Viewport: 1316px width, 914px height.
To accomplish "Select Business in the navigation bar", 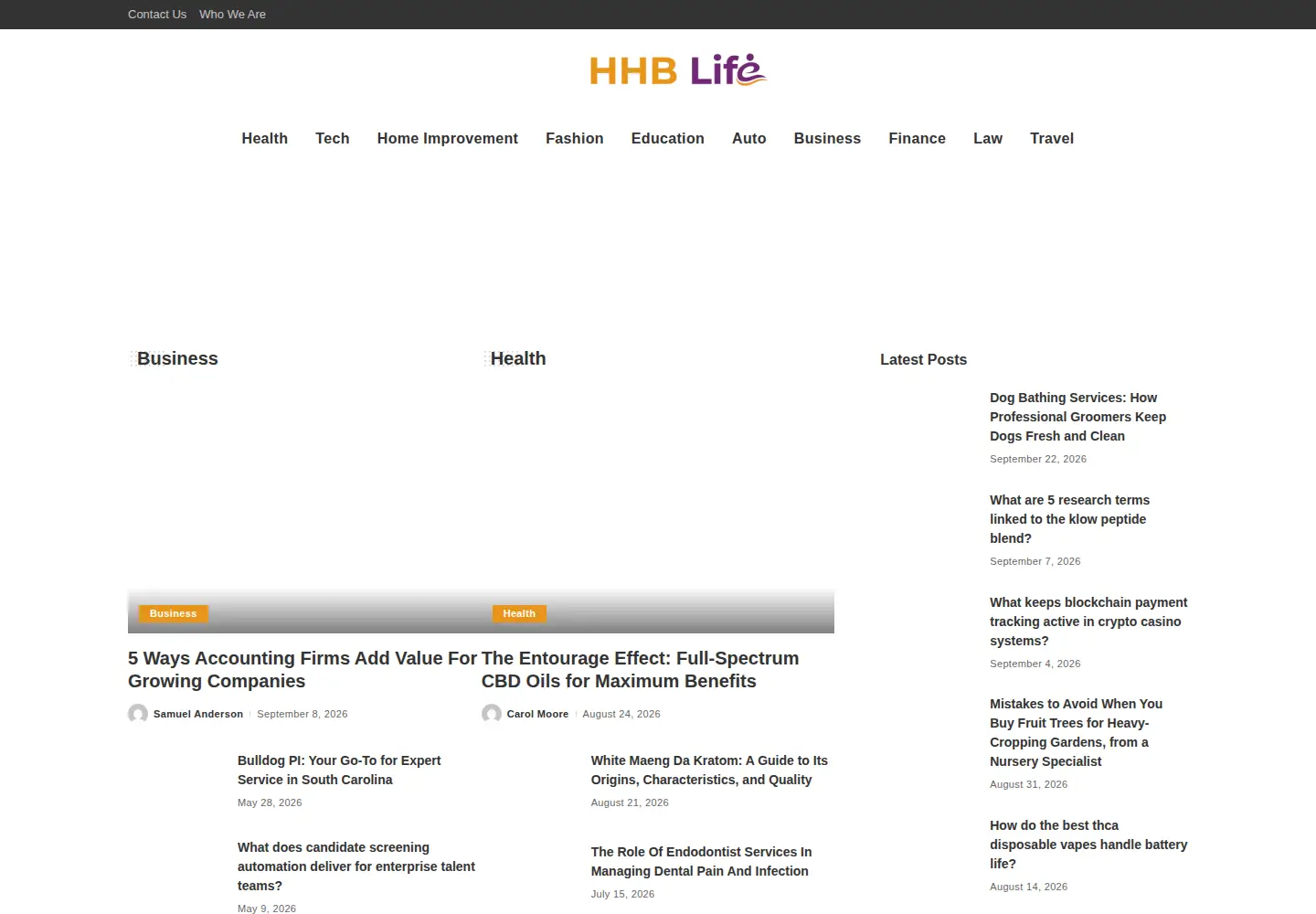I will (827, 139).
